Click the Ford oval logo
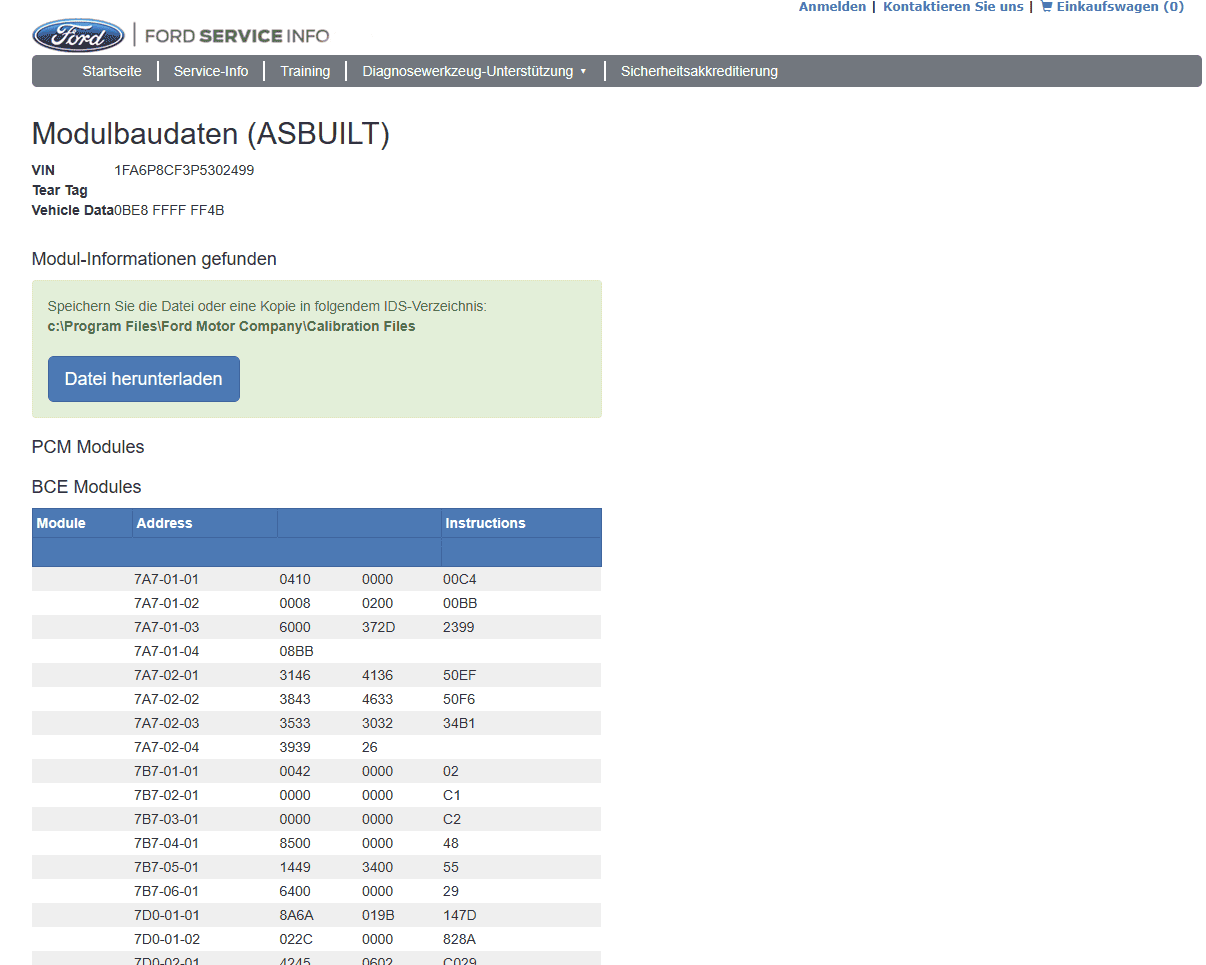Screen dimensions: 1206x965 tap(78, 36)
